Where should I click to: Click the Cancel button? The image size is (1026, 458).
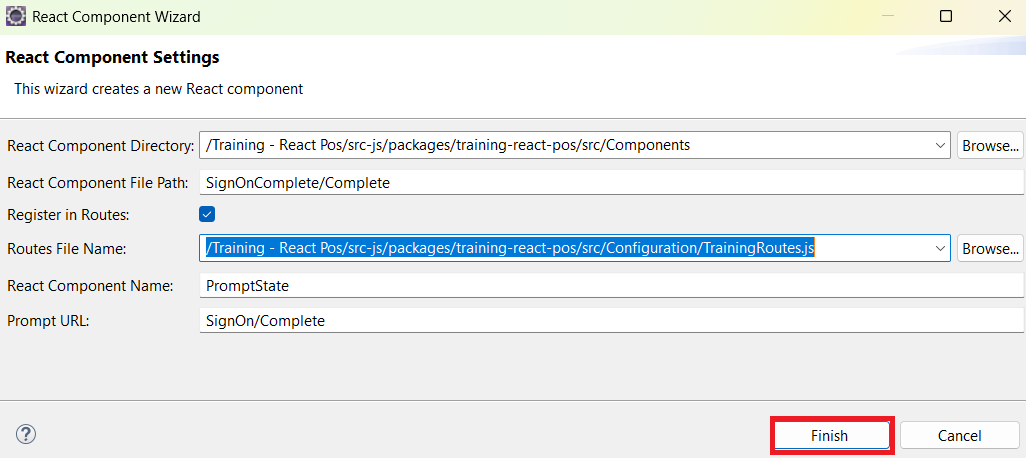959,436
